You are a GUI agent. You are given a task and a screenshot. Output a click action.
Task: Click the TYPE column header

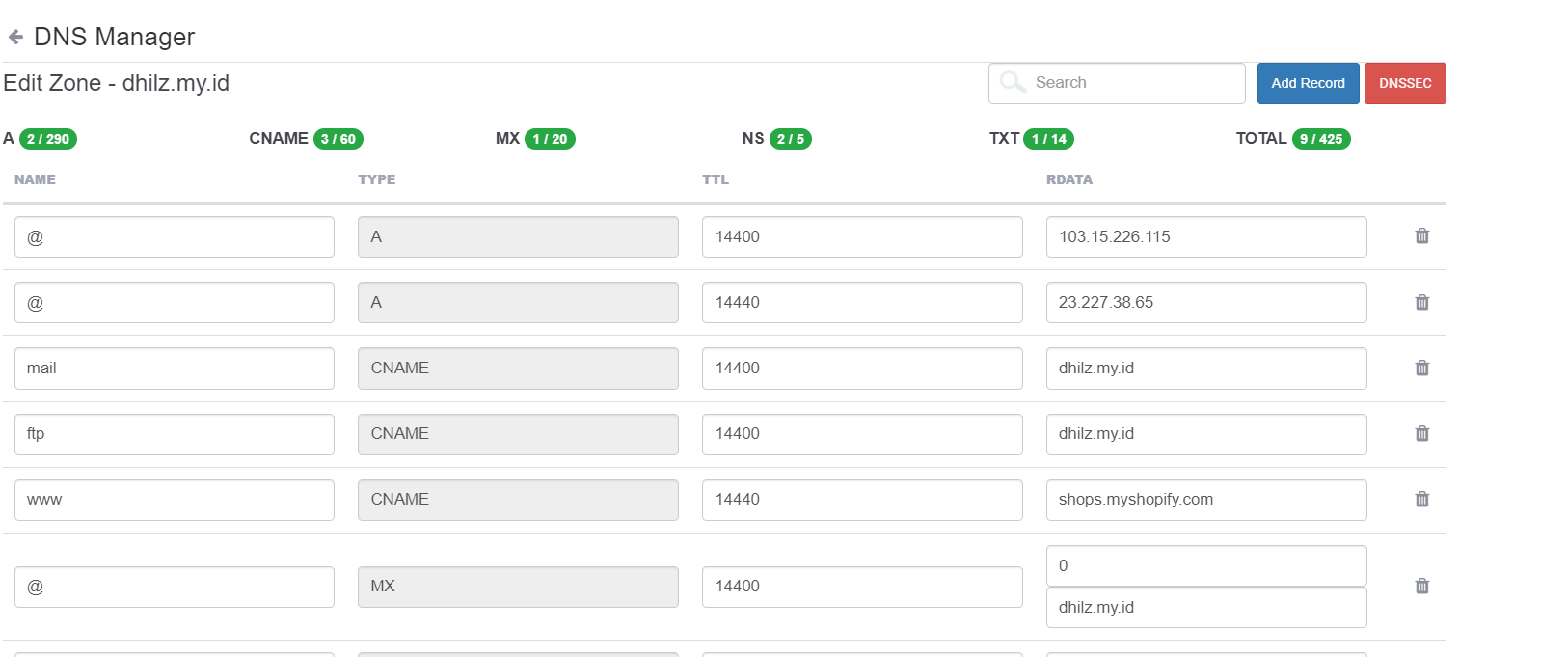pos(377,179)
